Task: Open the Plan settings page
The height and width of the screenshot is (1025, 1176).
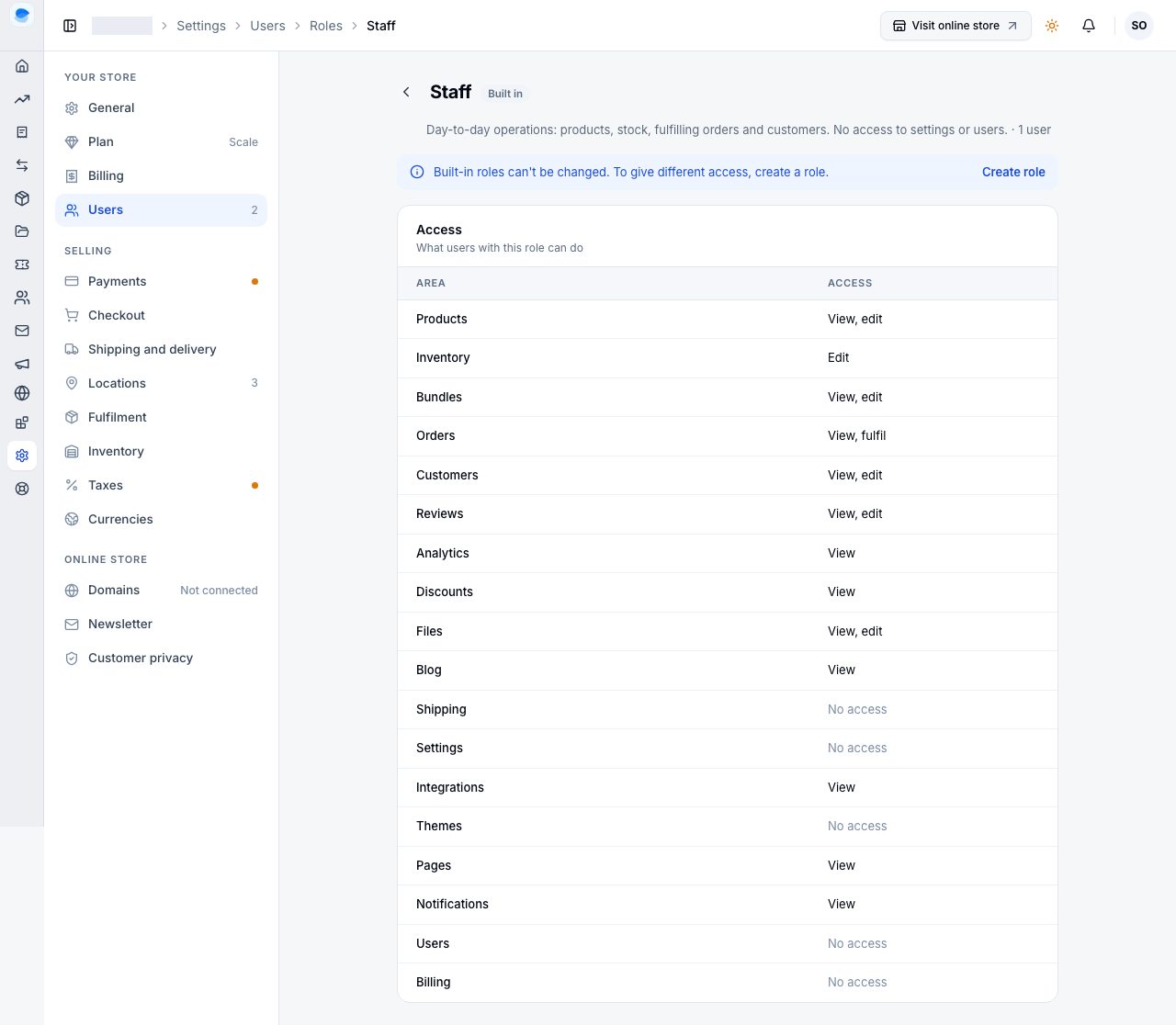Action: click(x=162, y=142)
